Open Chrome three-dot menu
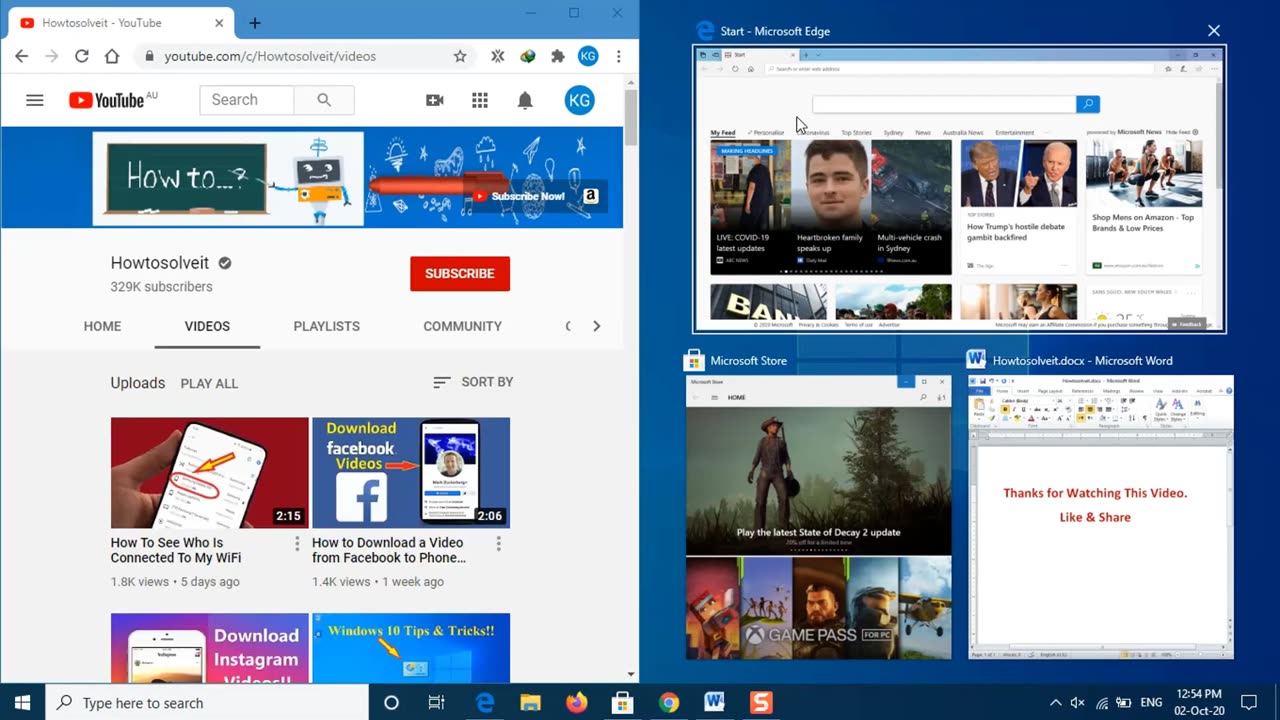The image size is (1280, 720). coord(619,56)
